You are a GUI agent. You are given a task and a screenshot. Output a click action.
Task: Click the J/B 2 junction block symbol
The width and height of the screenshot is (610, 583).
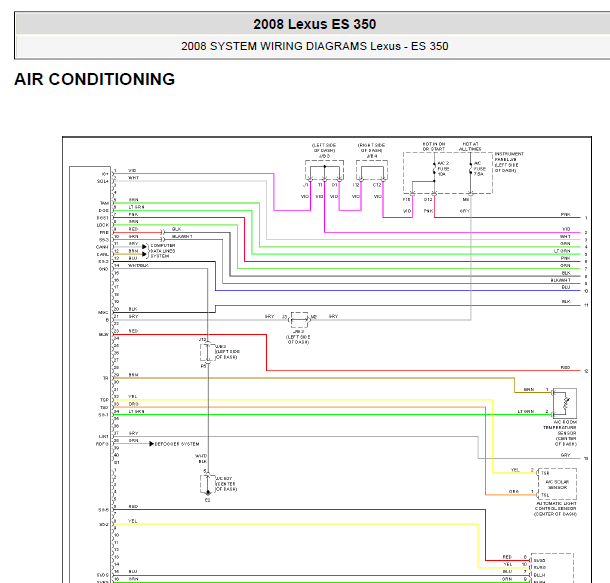tap(299, 320)
